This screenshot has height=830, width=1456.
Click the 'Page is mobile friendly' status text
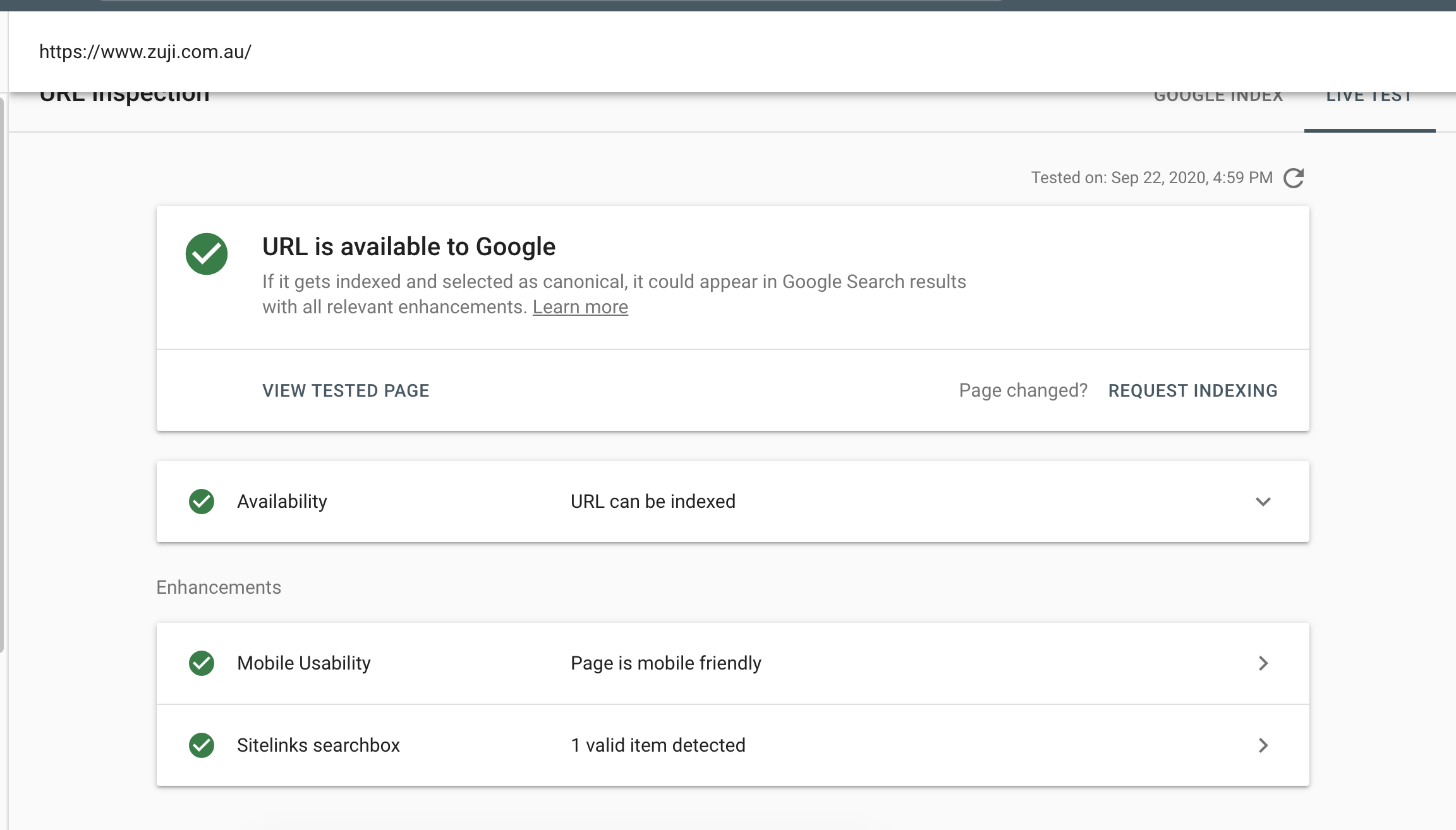[x=665, y=663]
